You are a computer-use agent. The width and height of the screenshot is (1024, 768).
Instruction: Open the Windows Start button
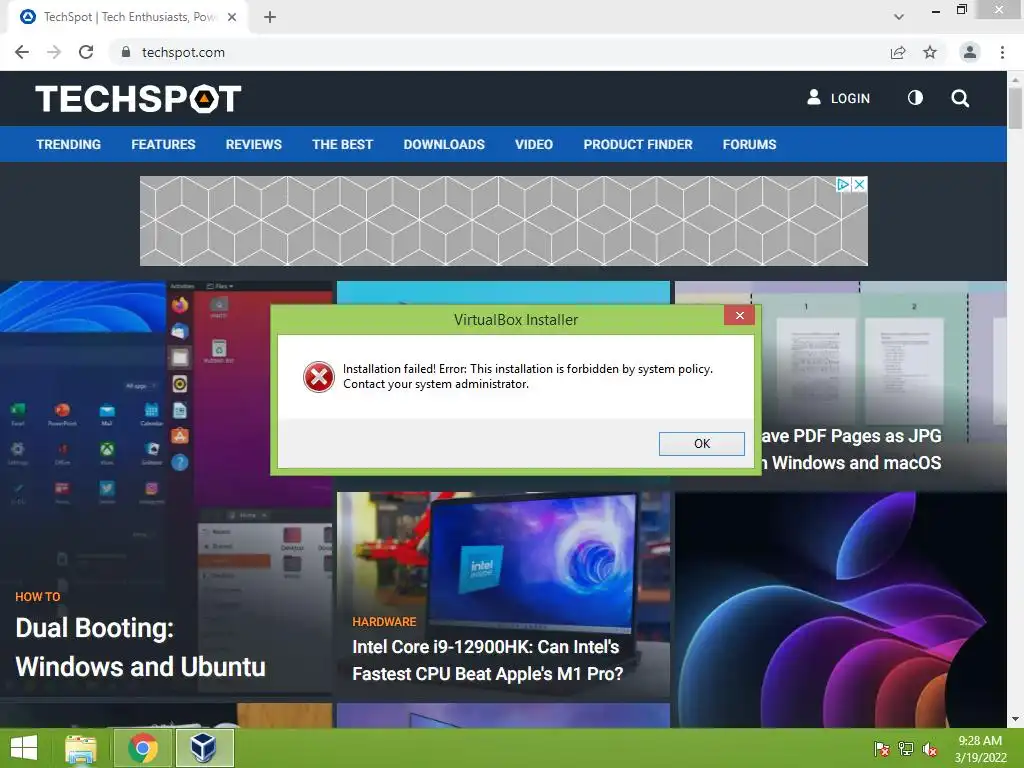coord(24,748)
